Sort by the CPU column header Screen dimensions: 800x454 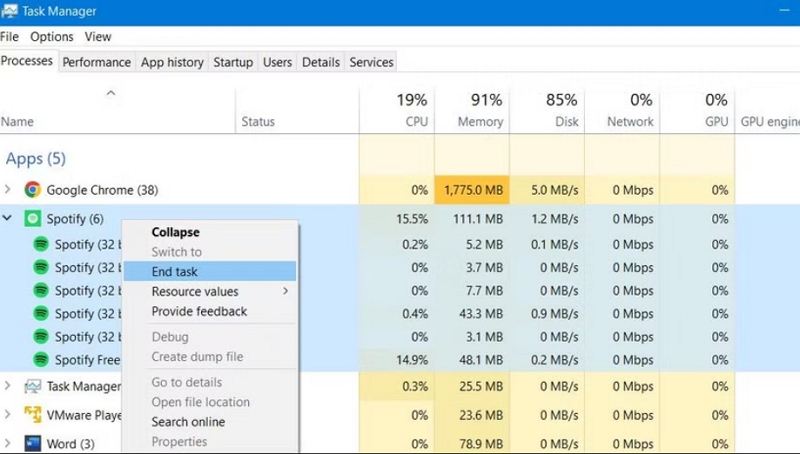coord(397,111)
